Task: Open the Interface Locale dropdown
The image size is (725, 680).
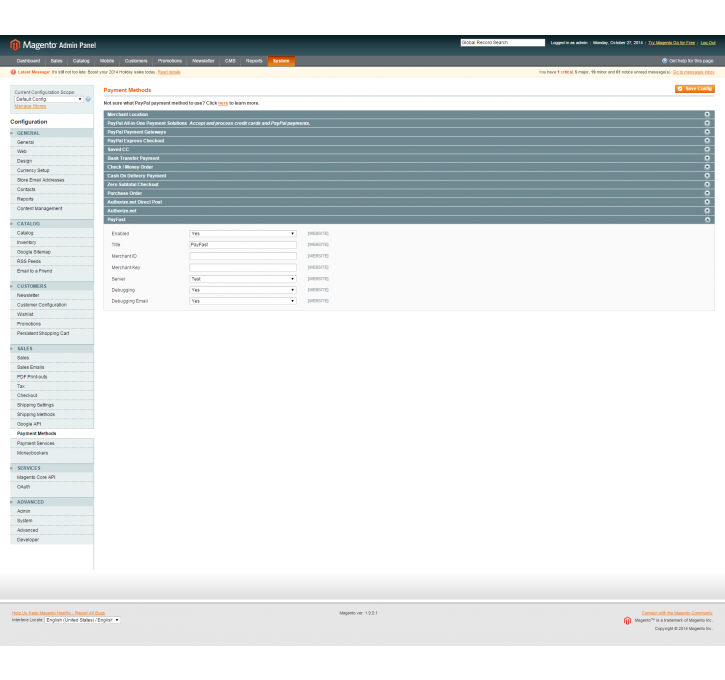Action: 82,620
